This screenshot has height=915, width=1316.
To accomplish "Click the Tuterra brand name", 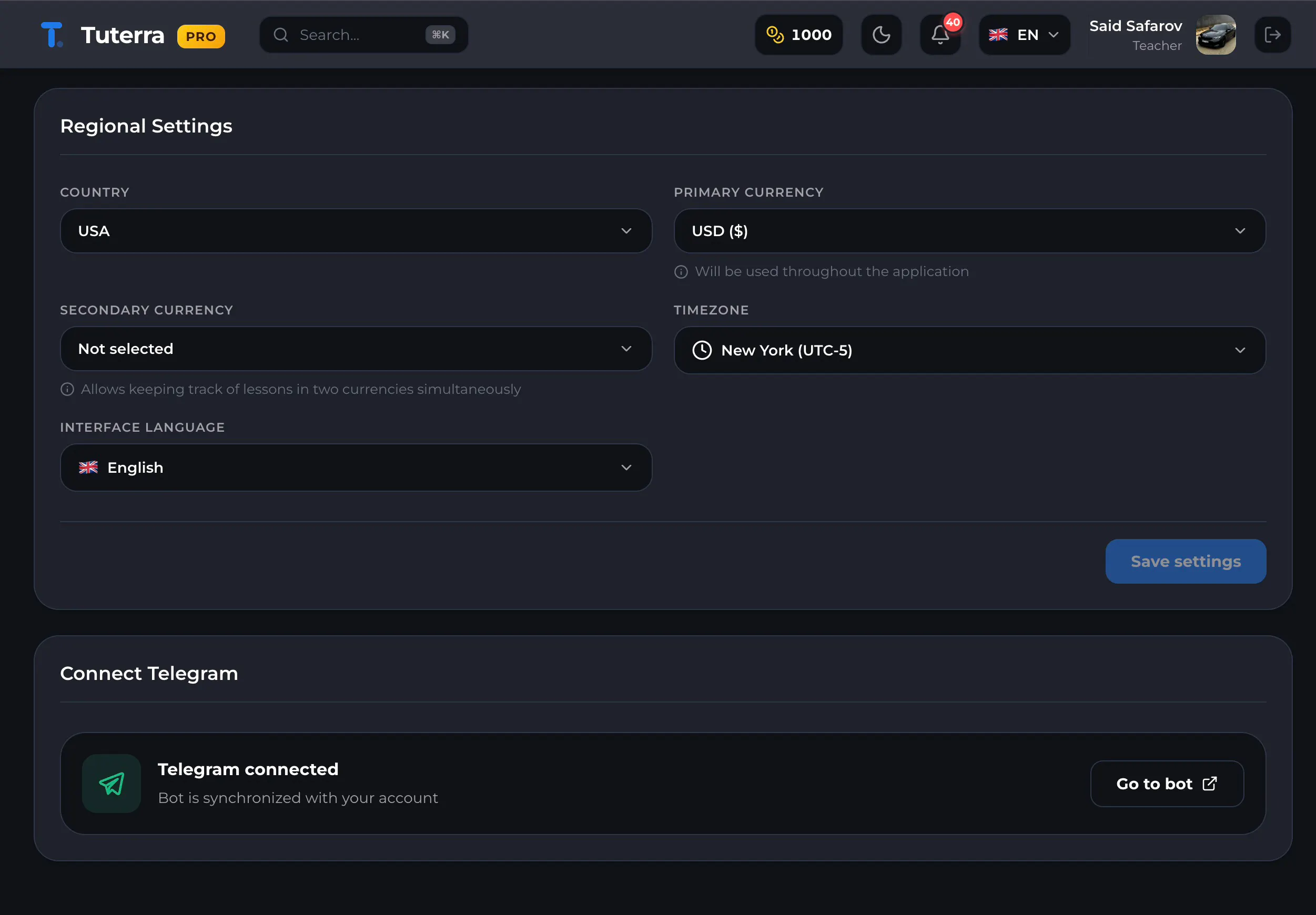I will (x=123, y=36).
